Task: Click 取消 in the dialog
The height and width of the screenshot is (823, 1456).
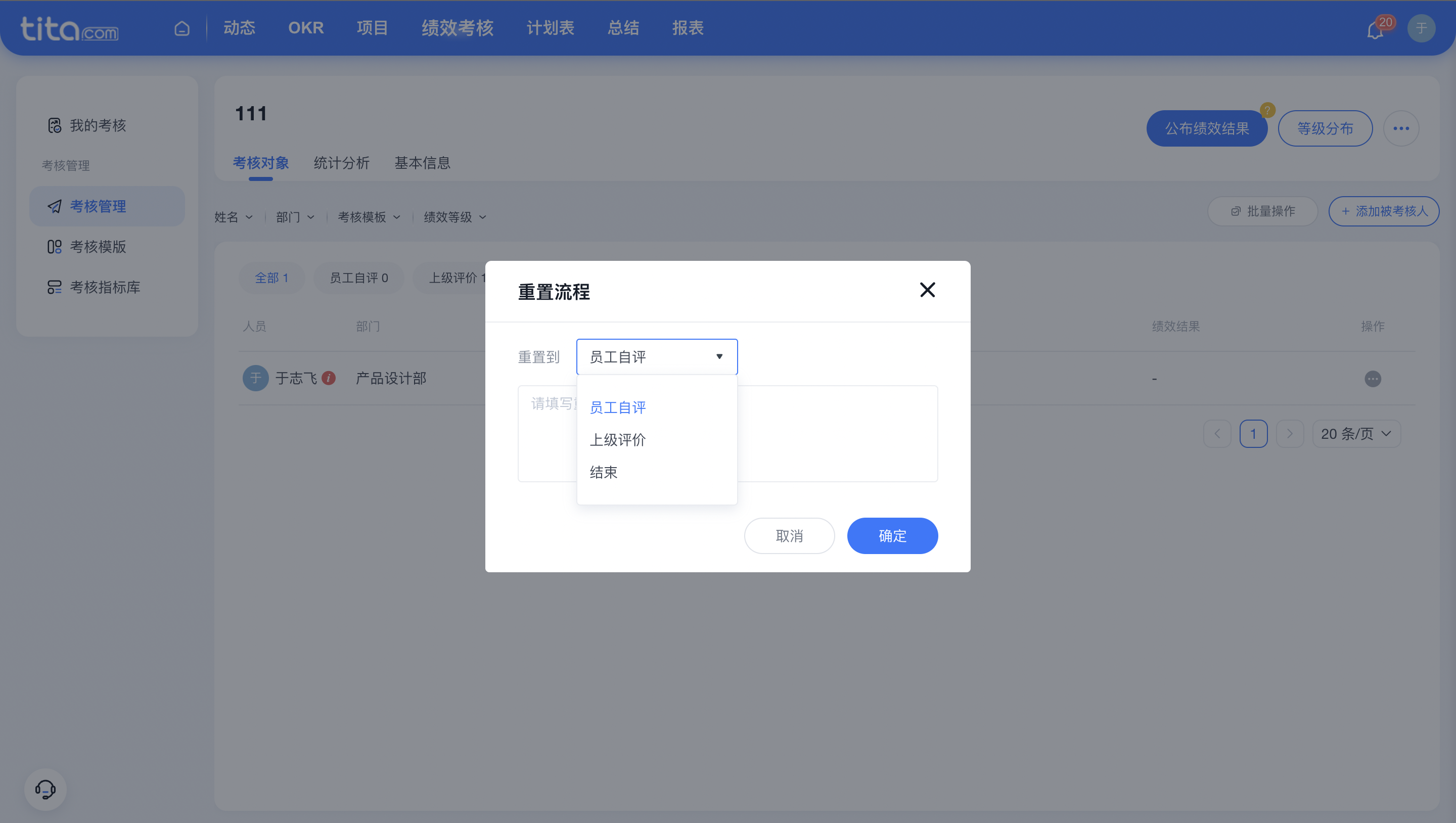Action: coord(789,535)
